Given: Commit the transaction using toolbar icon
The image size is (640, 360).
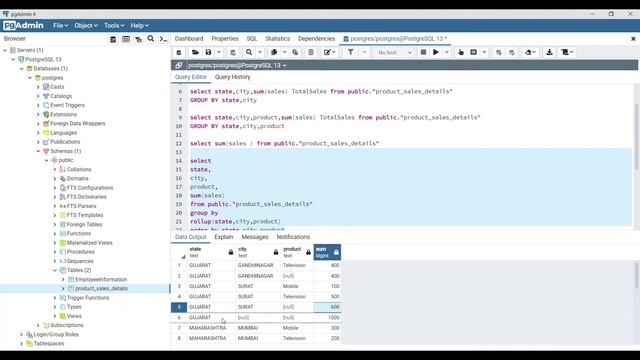Looking at the screenshot, I should click(x=499, y=52).
